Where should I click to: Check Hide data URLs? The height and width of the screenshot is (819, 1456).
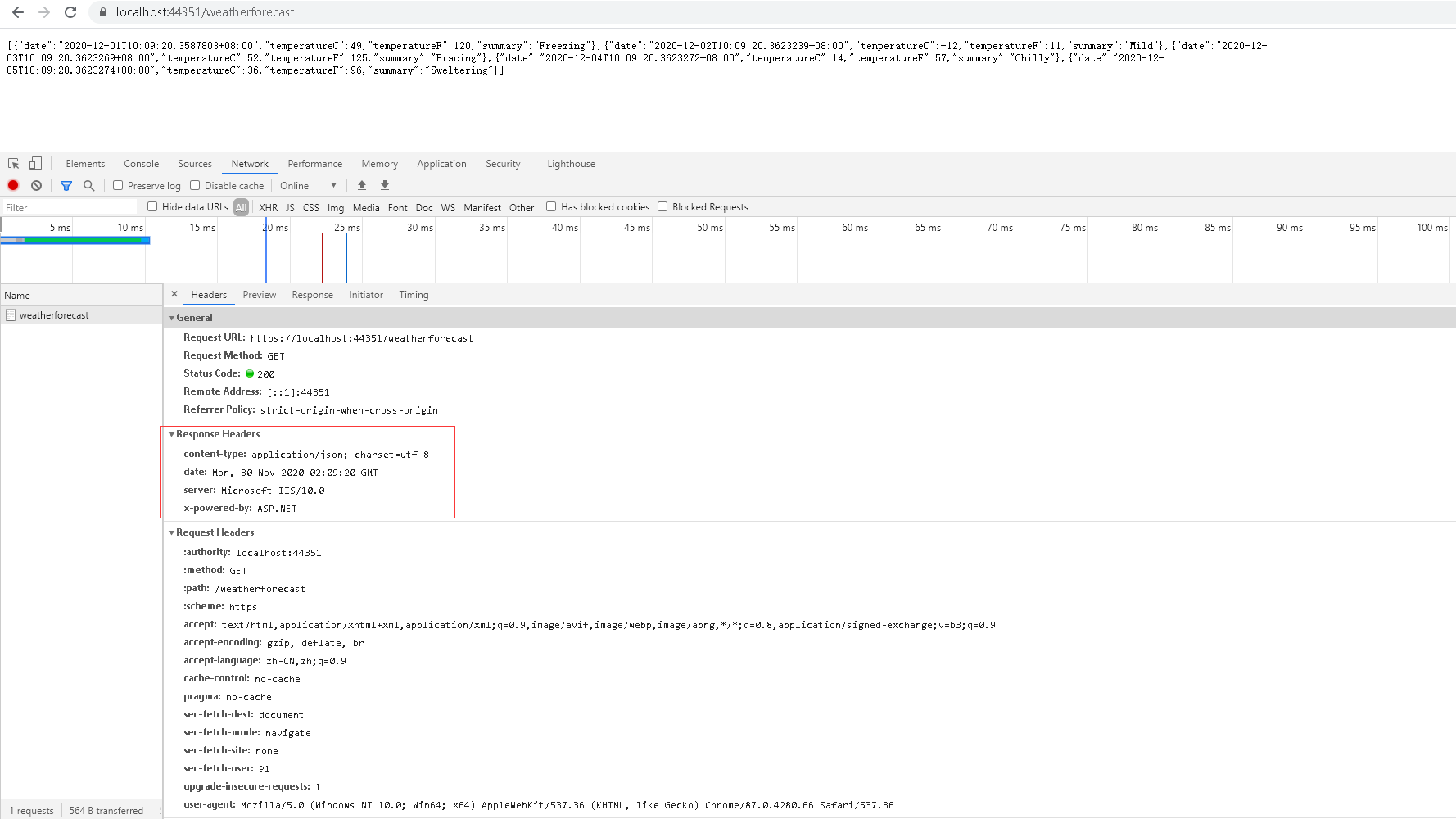[x=152, y=206]
